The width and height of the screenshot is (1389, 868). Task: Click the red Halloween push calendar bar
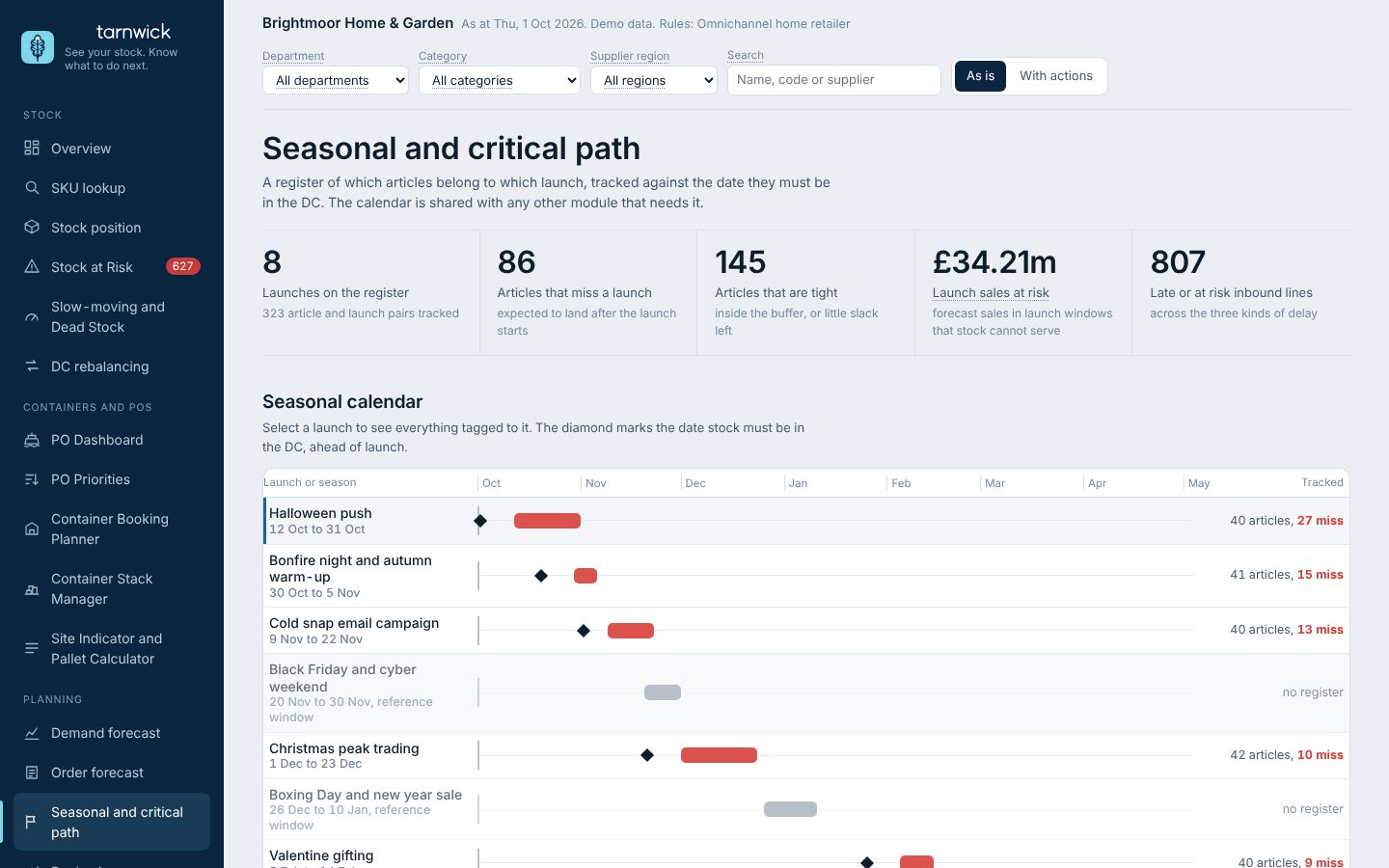point(547,521)
